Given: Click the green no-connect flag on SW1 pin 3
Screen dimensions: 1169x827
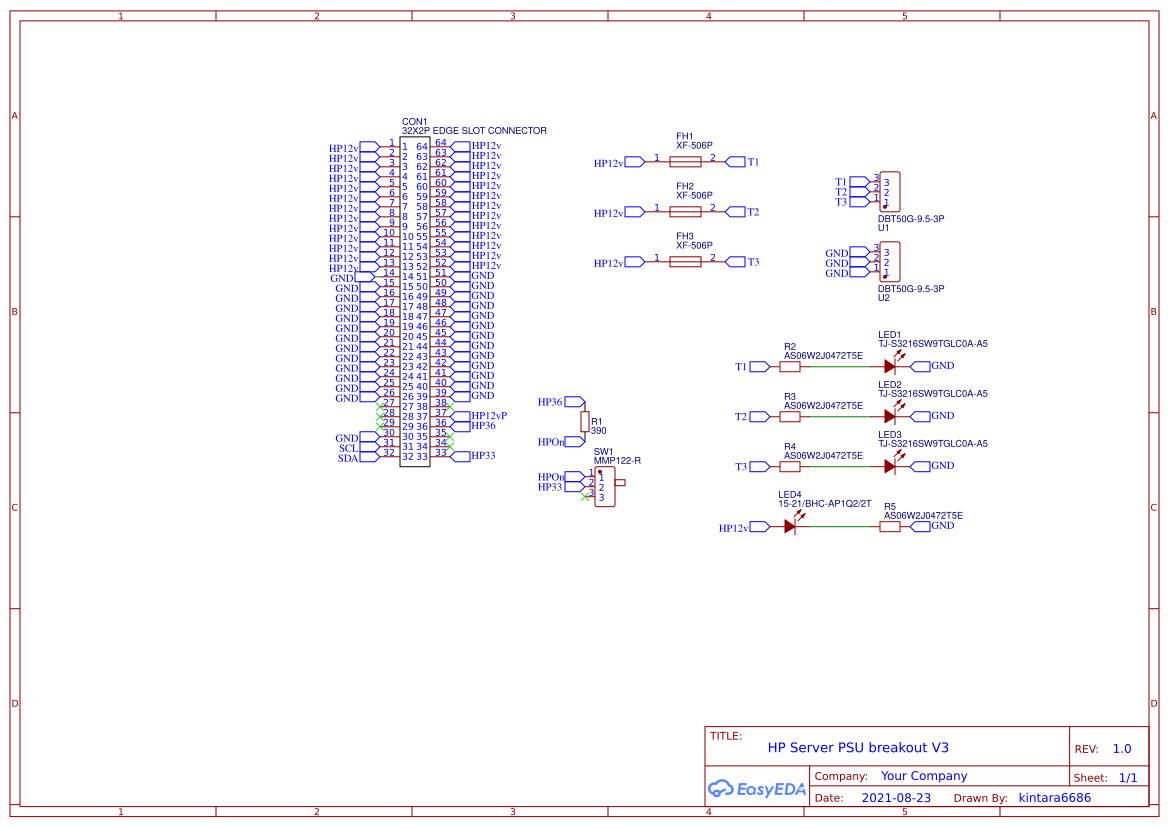Looking at the screenshot, I should click(x=584, y=497).
